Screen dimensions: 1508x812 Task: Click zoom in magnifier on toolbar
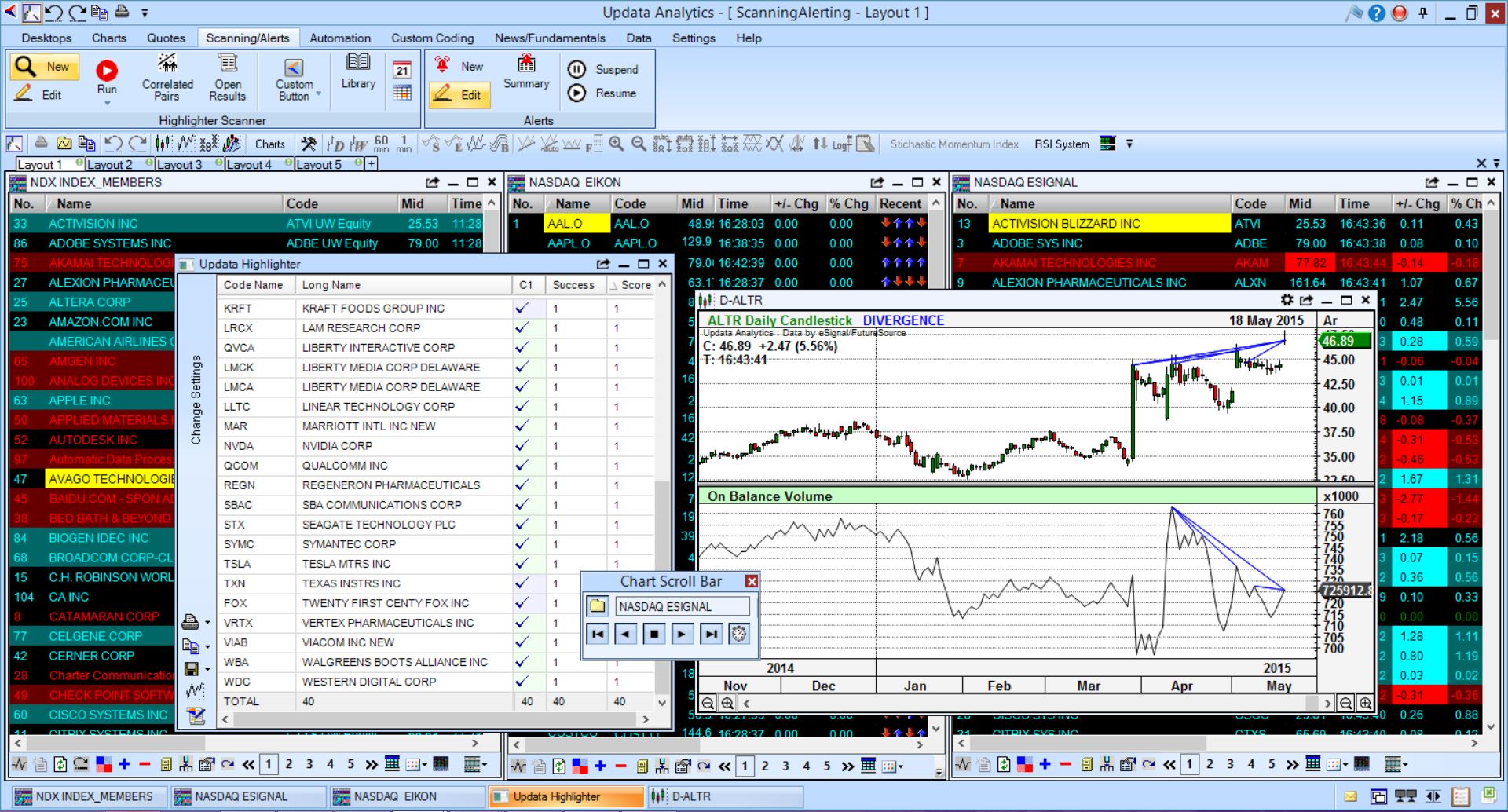(617, 144)
